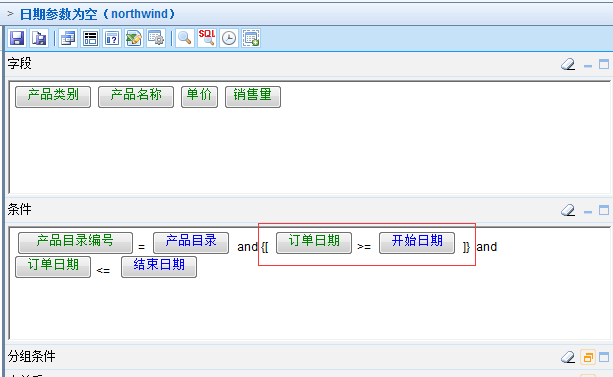Select the 销售量 field button
The height and width of the screenshot is (377, 613).
point(253,97)
